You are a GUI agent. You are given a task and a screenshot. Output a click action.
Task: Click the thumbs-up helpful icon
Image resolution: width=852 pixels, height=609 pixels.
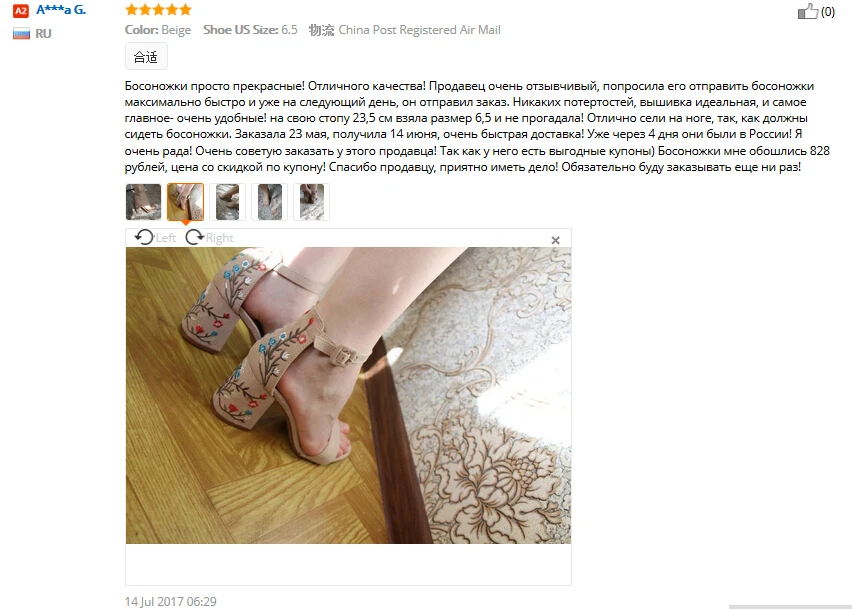tap(807, 11)
